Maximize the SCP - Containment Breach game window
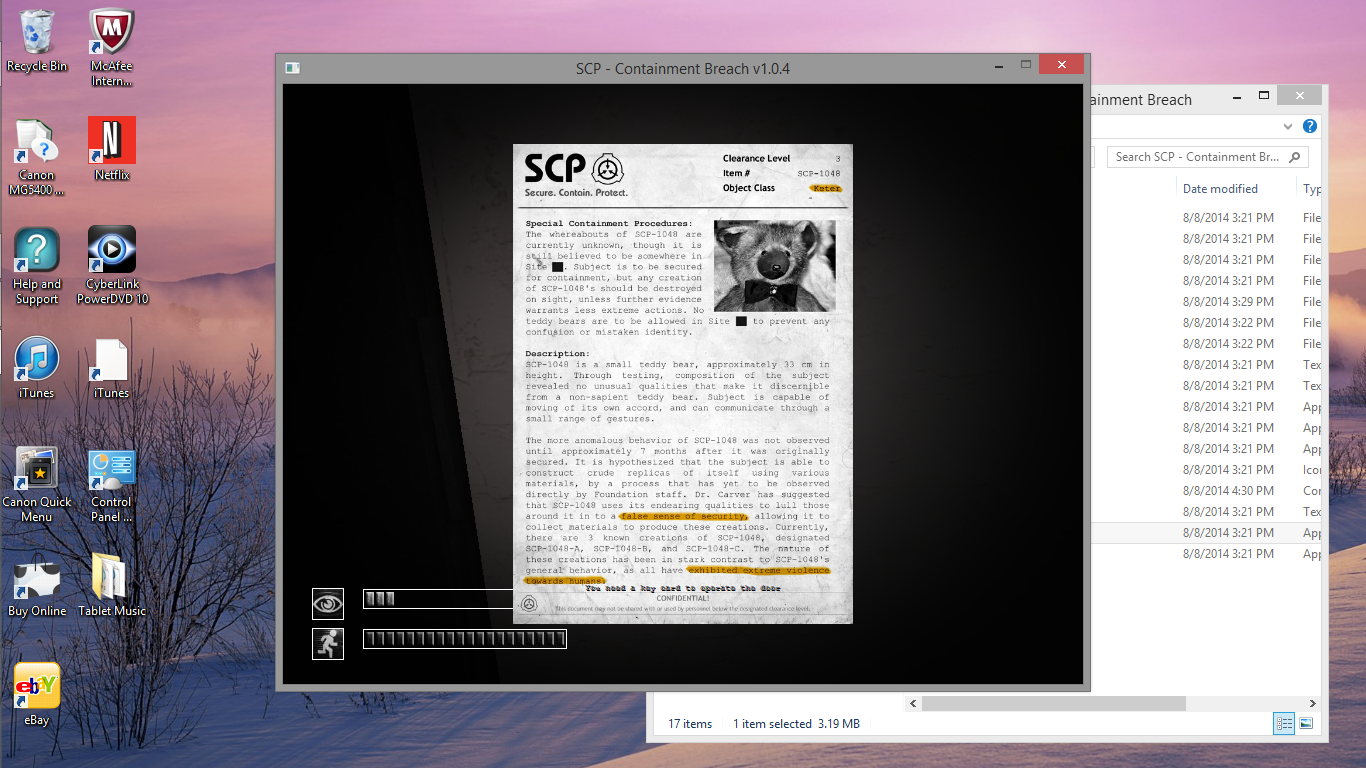The width and height of the screenshot is (1366, 768). point(1027,66)
